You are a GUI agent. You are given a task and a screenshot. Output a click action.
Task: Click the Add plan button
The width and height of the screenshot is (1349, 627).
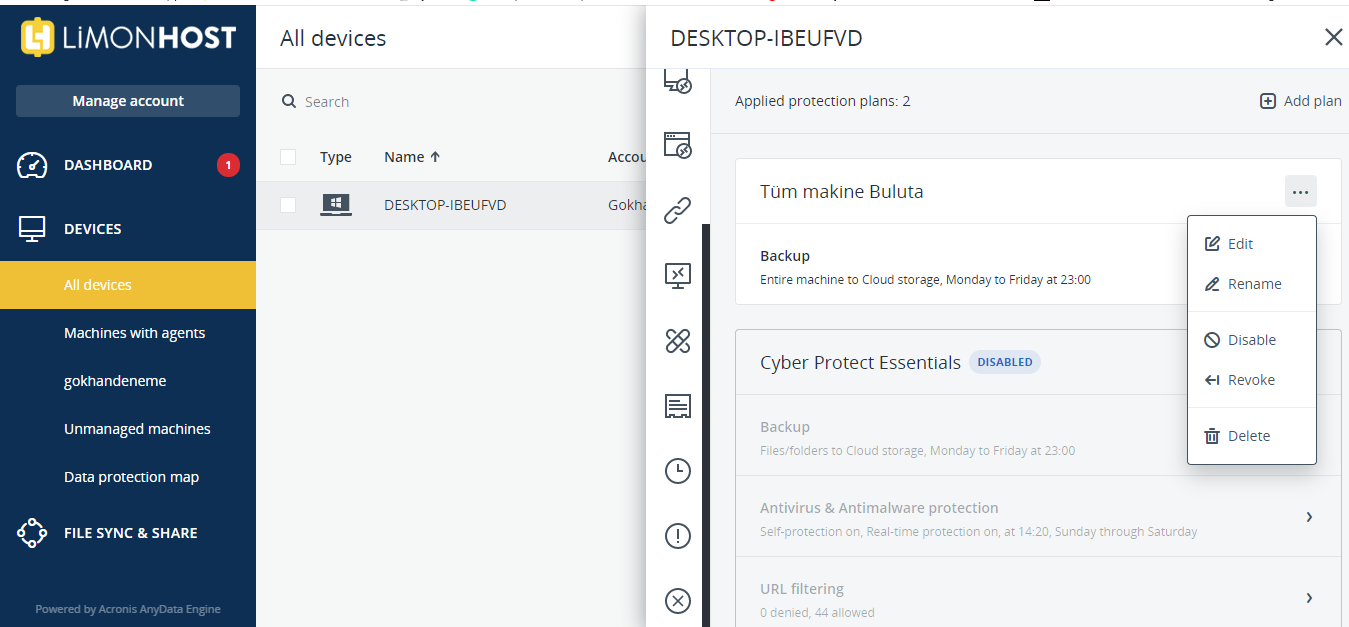pos(1300,101)
